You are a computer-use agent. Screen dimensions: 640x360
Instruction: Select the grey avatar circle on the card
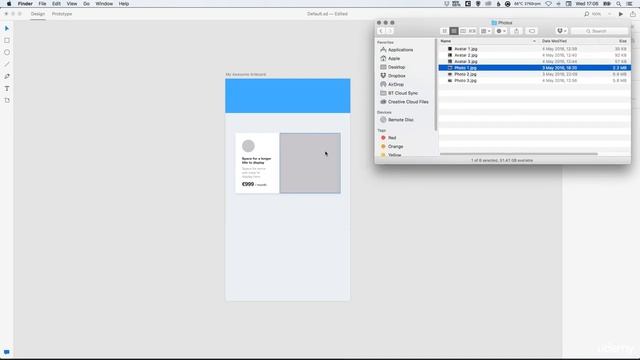248,146
